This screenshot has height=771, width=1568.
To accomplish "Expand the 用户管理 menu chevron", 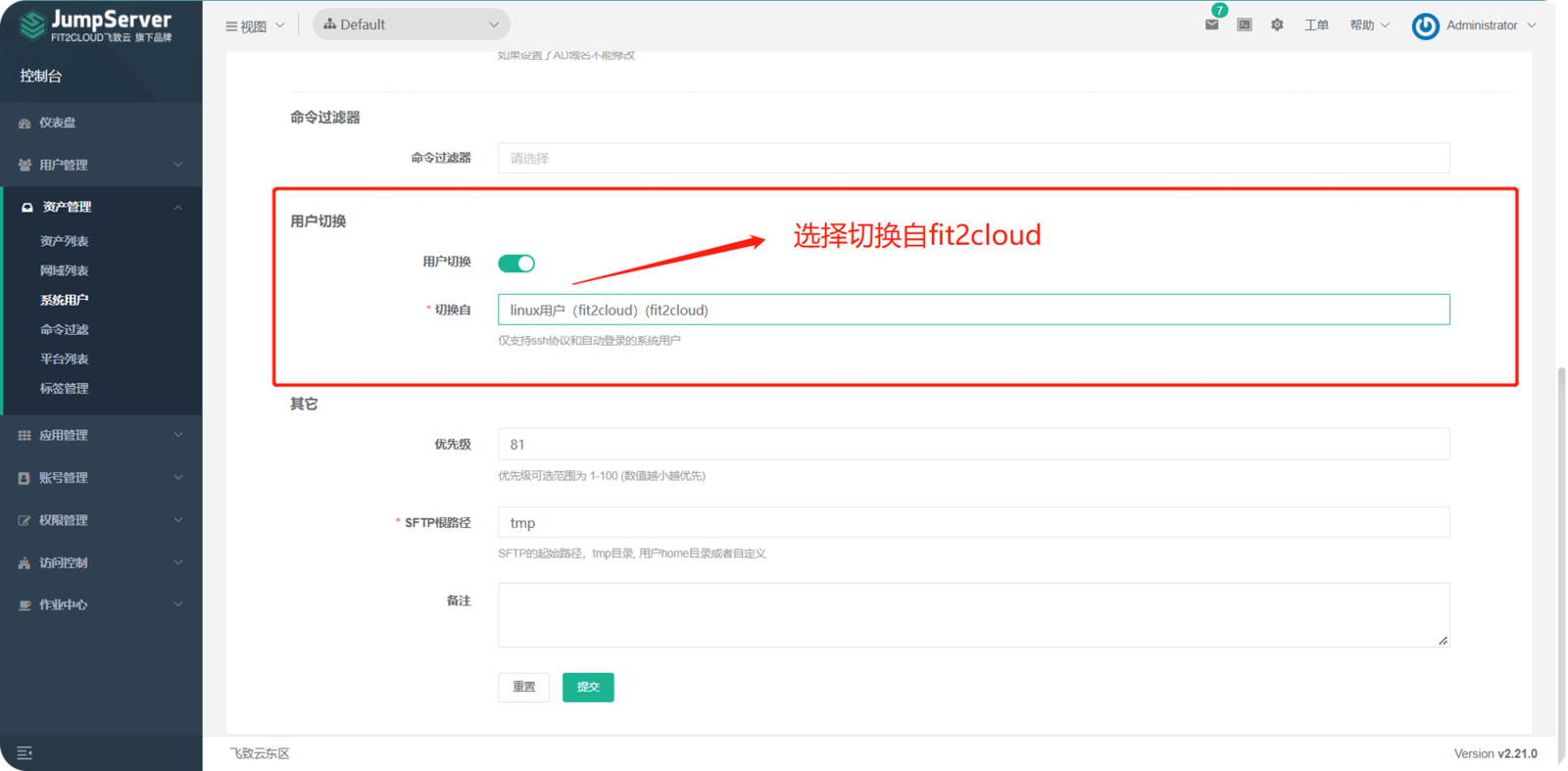I will (178, 165).
